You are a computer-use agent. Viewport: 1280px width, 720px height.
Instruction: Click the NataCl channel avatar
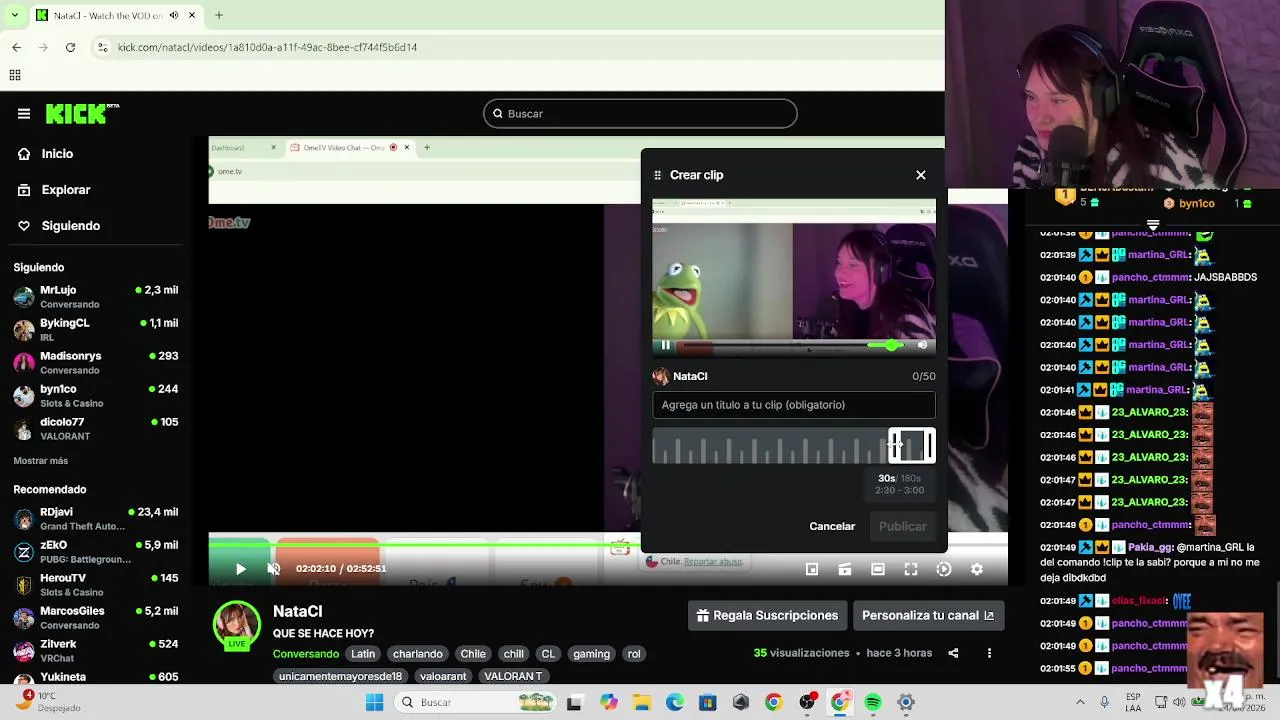(237, 626)
